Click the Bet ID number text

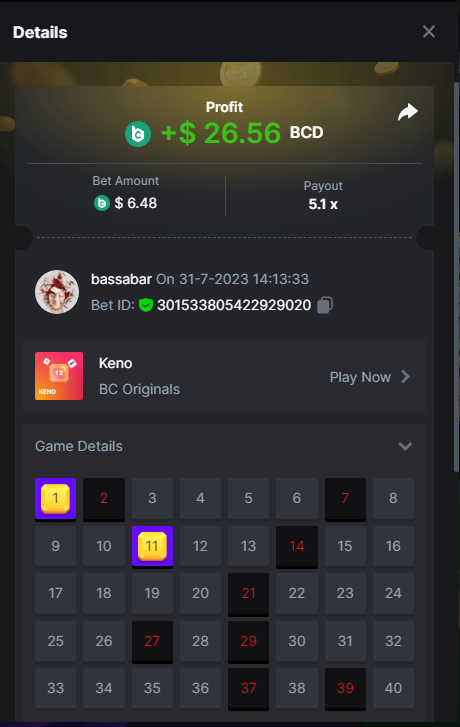click(x=234, y=305)
